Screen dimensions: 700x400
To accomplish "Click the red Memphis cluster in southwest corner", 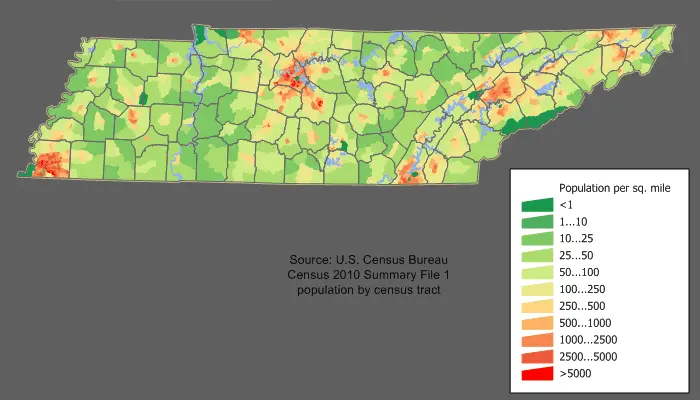I will pyautogui.click(x=48, y=164).
